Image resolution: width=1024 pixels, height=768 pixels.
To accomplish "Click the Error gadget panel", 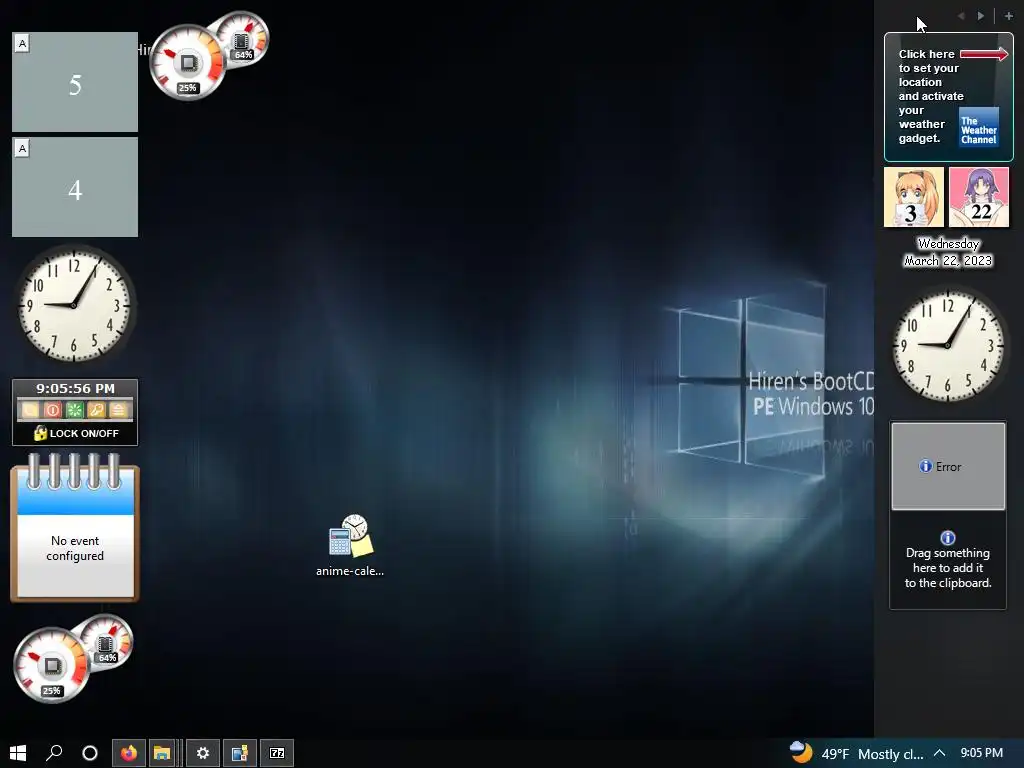I will [x=948, y=466].
